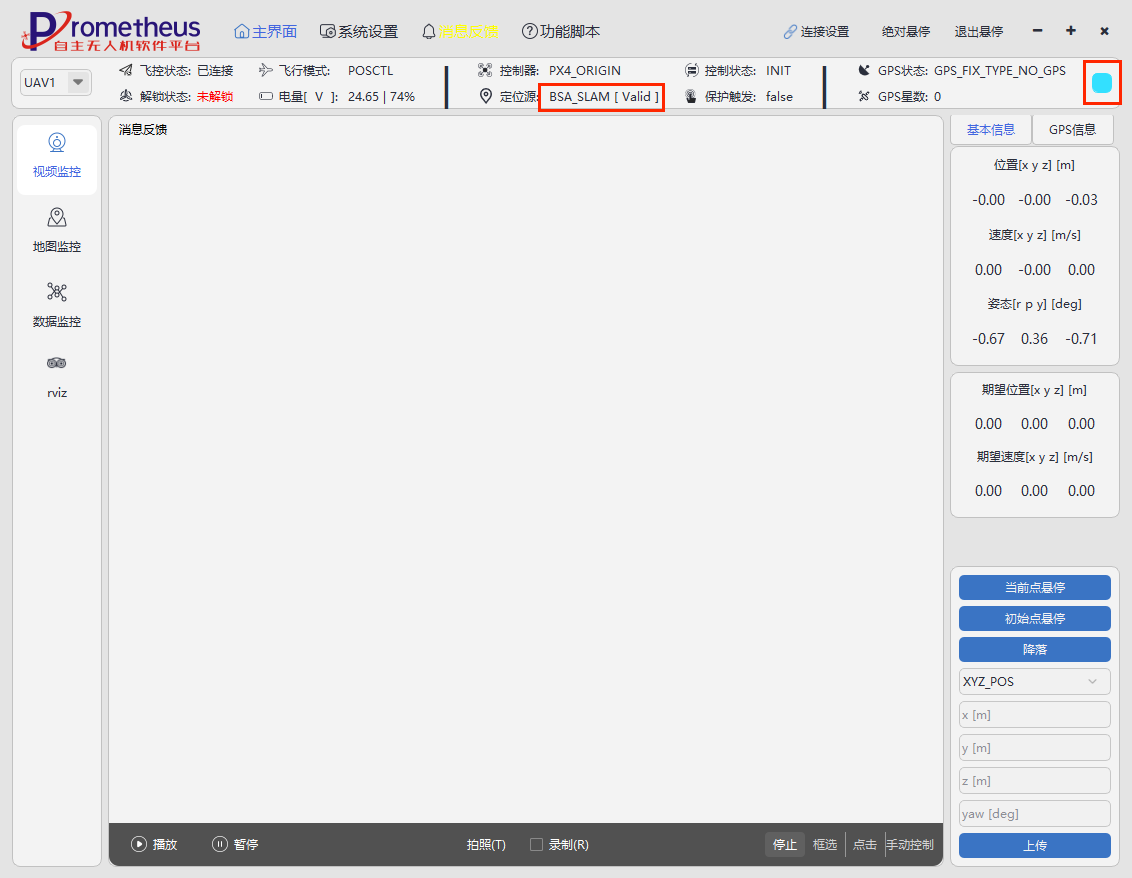
Task: Open 系统设置 system settings
Action: tap(359, 31)
